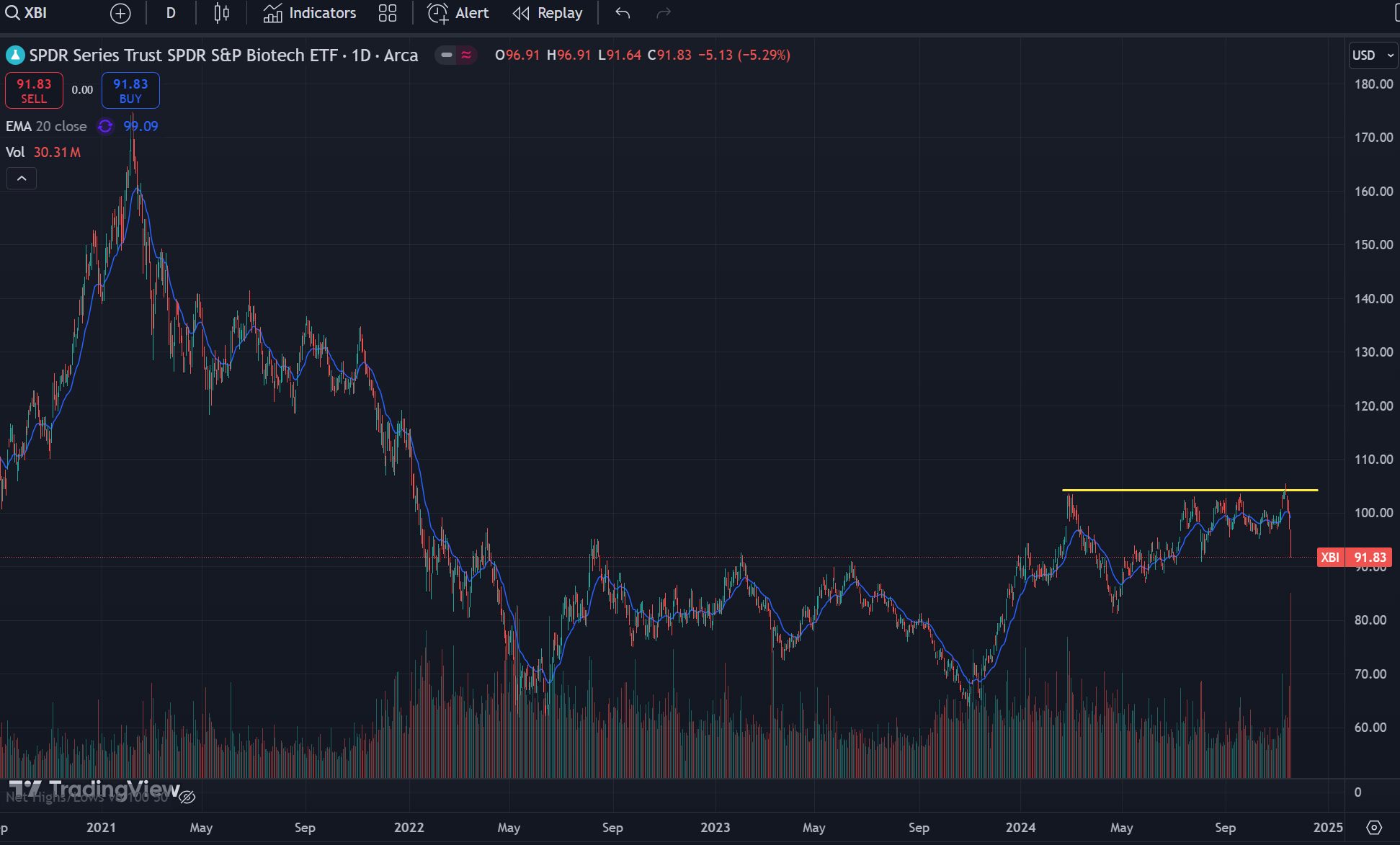Click the add symbol plus icon

120,13
